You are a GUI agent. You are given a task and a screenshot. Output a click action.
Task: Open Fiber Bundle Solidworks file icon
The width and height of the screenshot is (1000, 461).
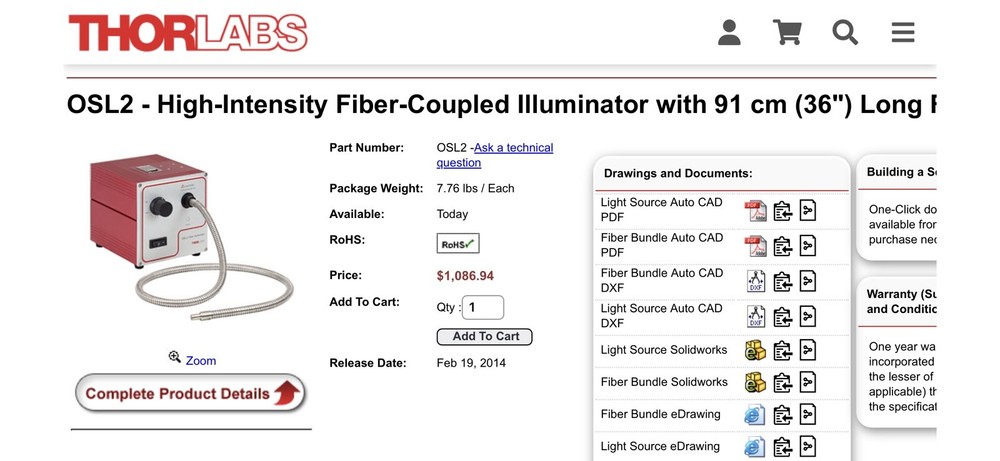[x=755, y=382]
